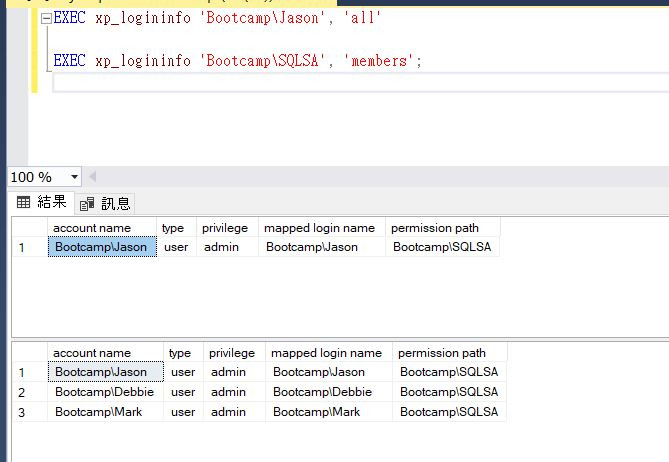The width and height of the screenshot is (669, 462).
Task: Switch to the 結果 results tab
Action: click(42, 202)
